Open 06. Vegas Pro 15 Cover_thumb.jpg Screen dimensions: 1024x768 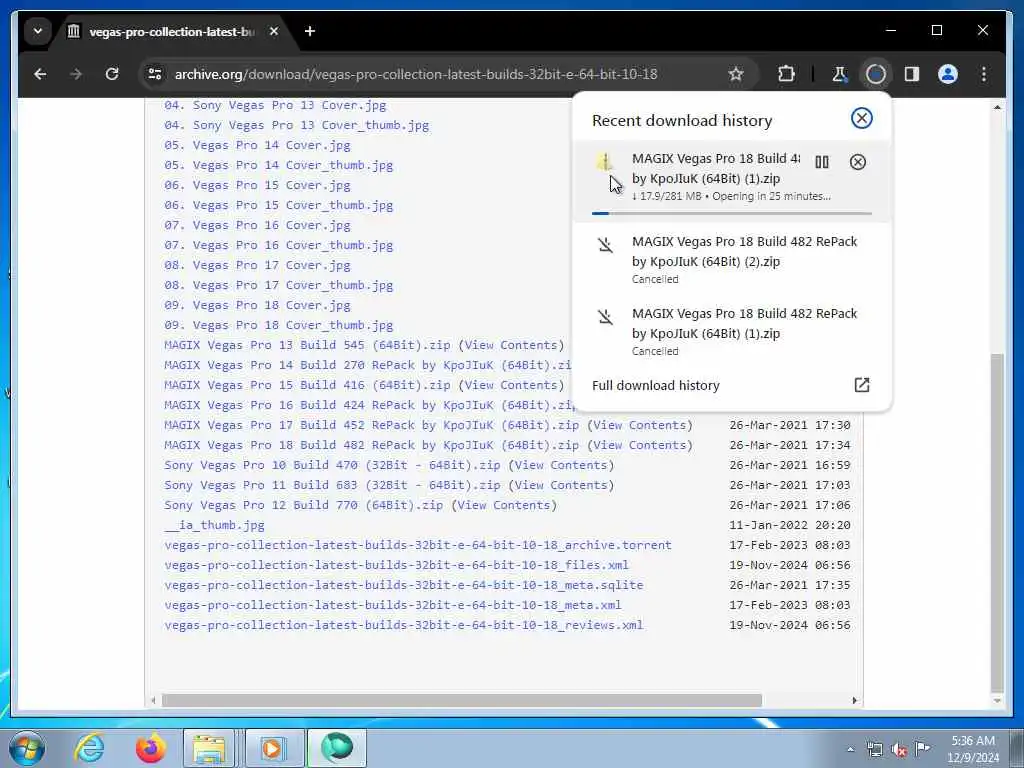coord(279,205)
